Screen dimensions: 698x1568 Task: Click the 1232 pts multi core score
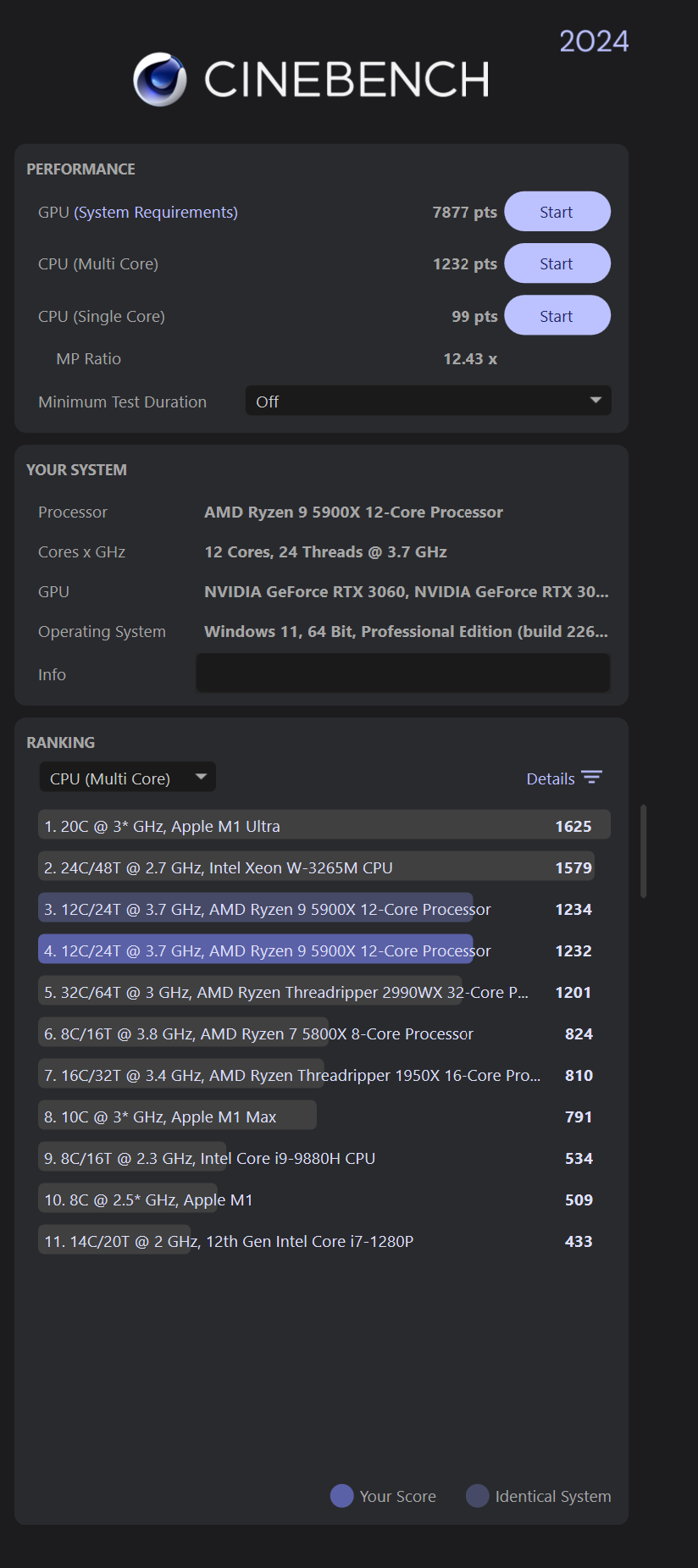pyautogui.click(x=464, y=263)
